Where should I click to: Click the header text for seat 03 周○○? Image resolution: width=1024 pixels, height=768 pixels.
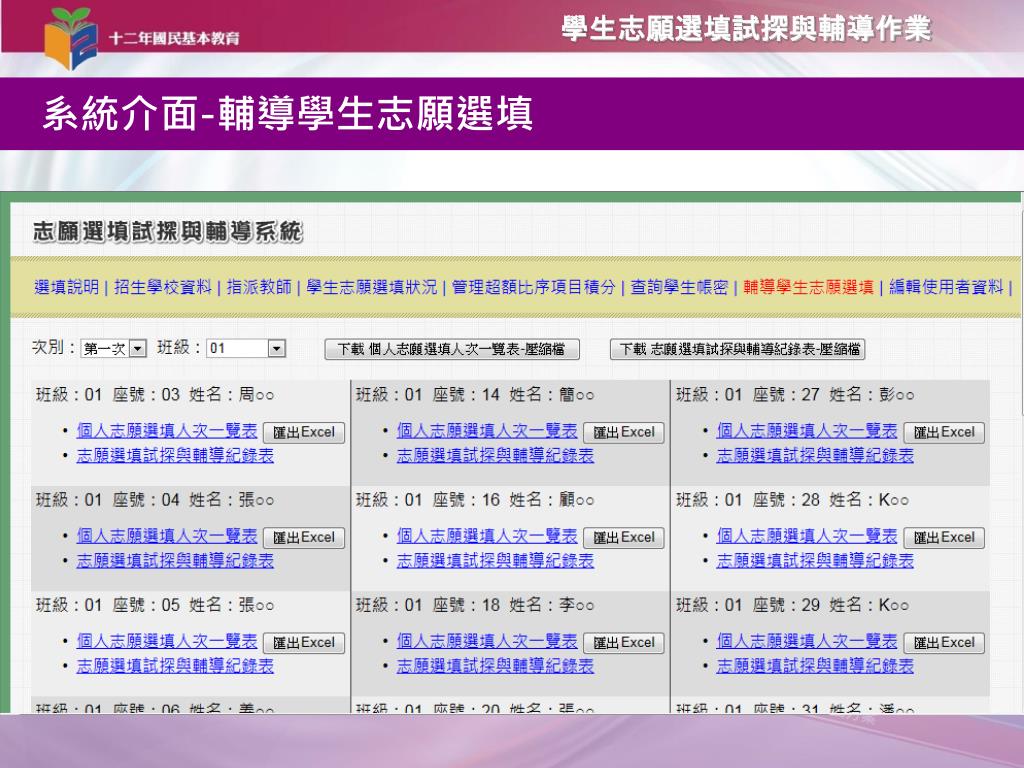pos(155,394)
